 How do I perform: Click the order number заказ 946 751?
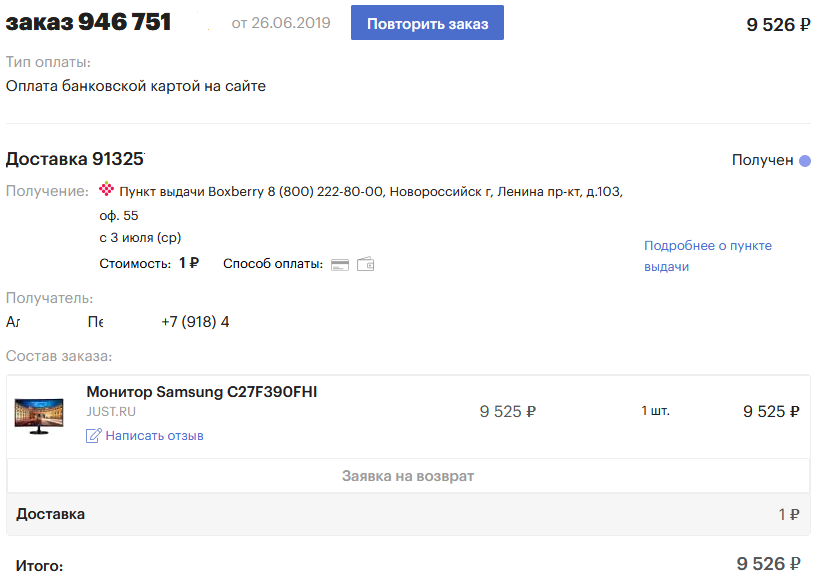coord(89,22)
